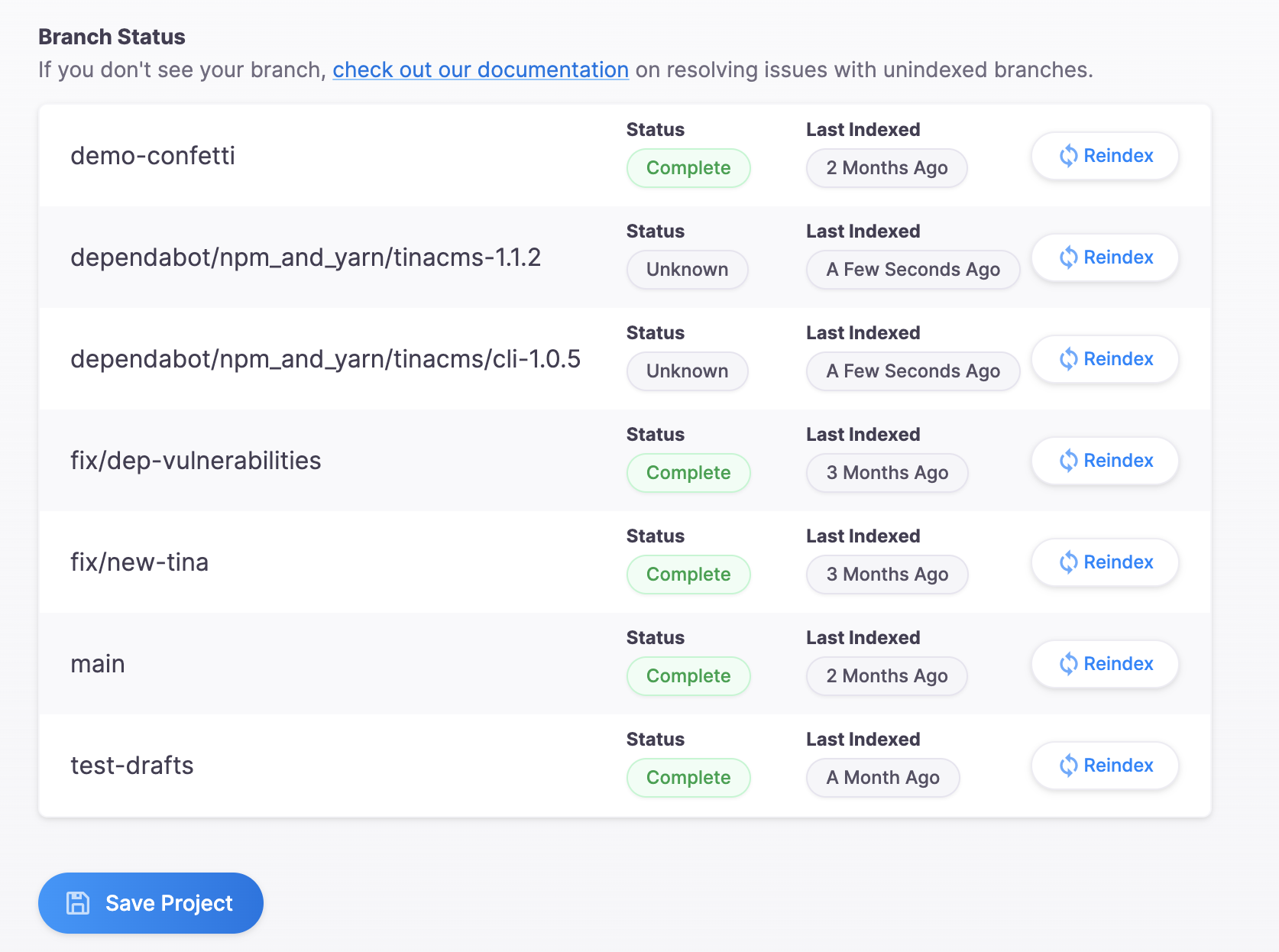Click the floppy disk icon in Save Project

coord(77,903)
